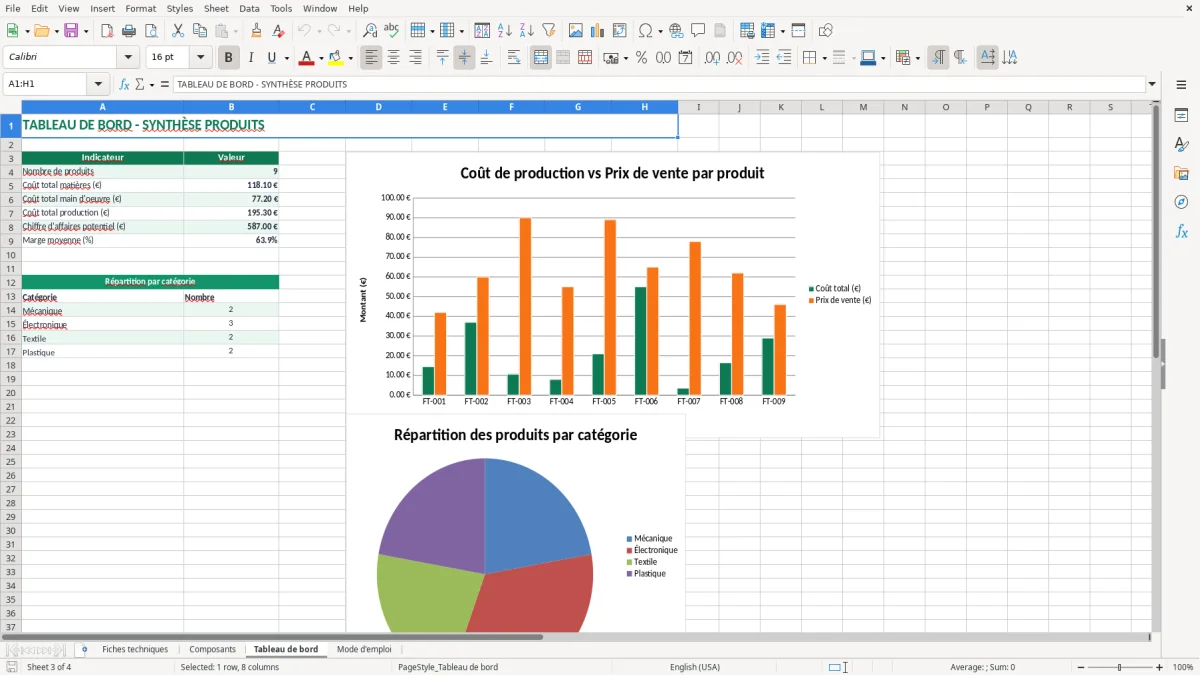
Task: Click the Cut scissors icon
Action: click(x=178, y=31)
